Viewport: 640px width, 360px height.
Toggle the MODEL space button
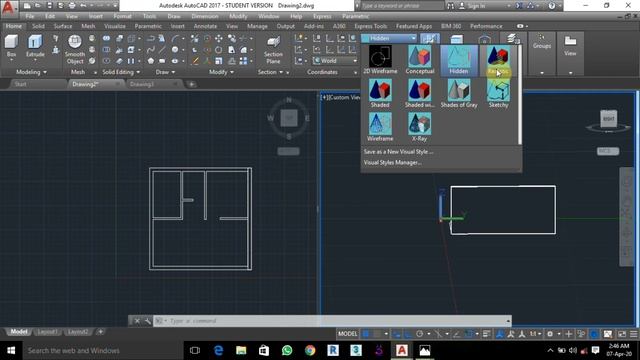348,334
